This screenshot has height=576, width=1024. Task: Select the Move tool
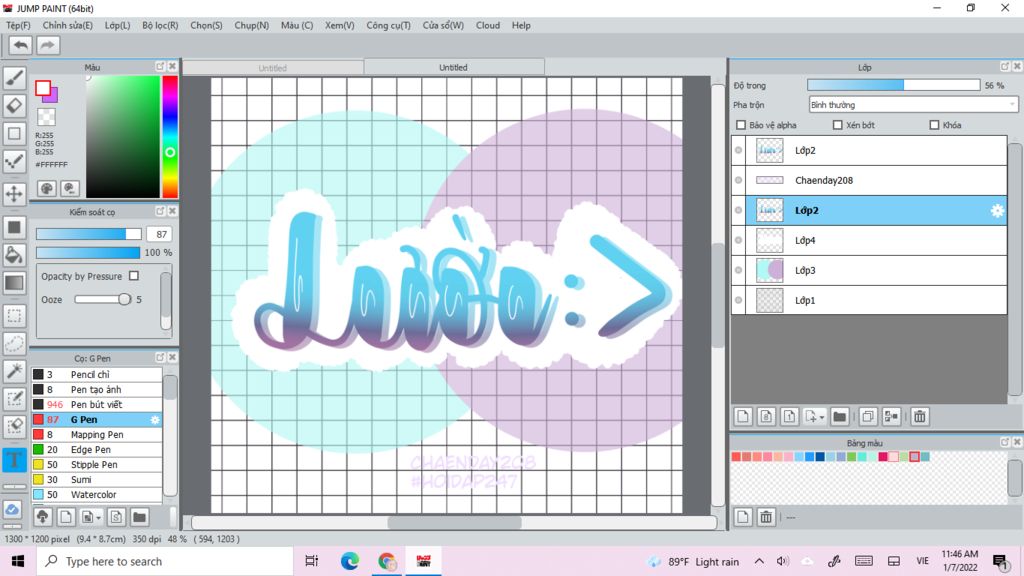(14, 194)
